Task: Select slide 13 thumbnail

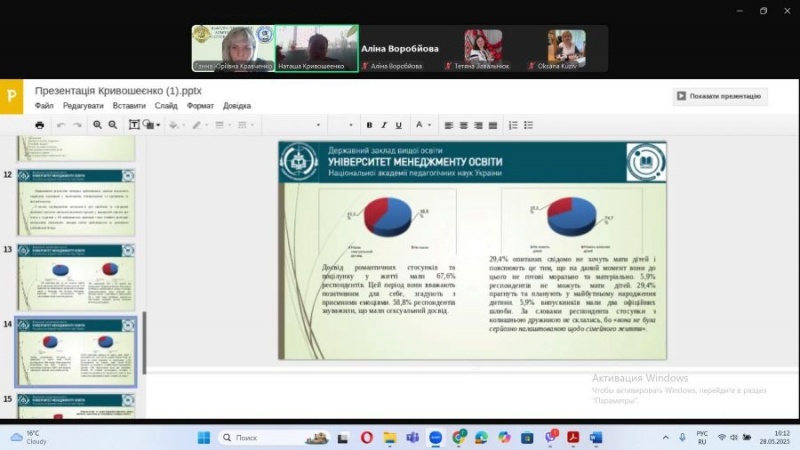Action: (x=76, y=276)
